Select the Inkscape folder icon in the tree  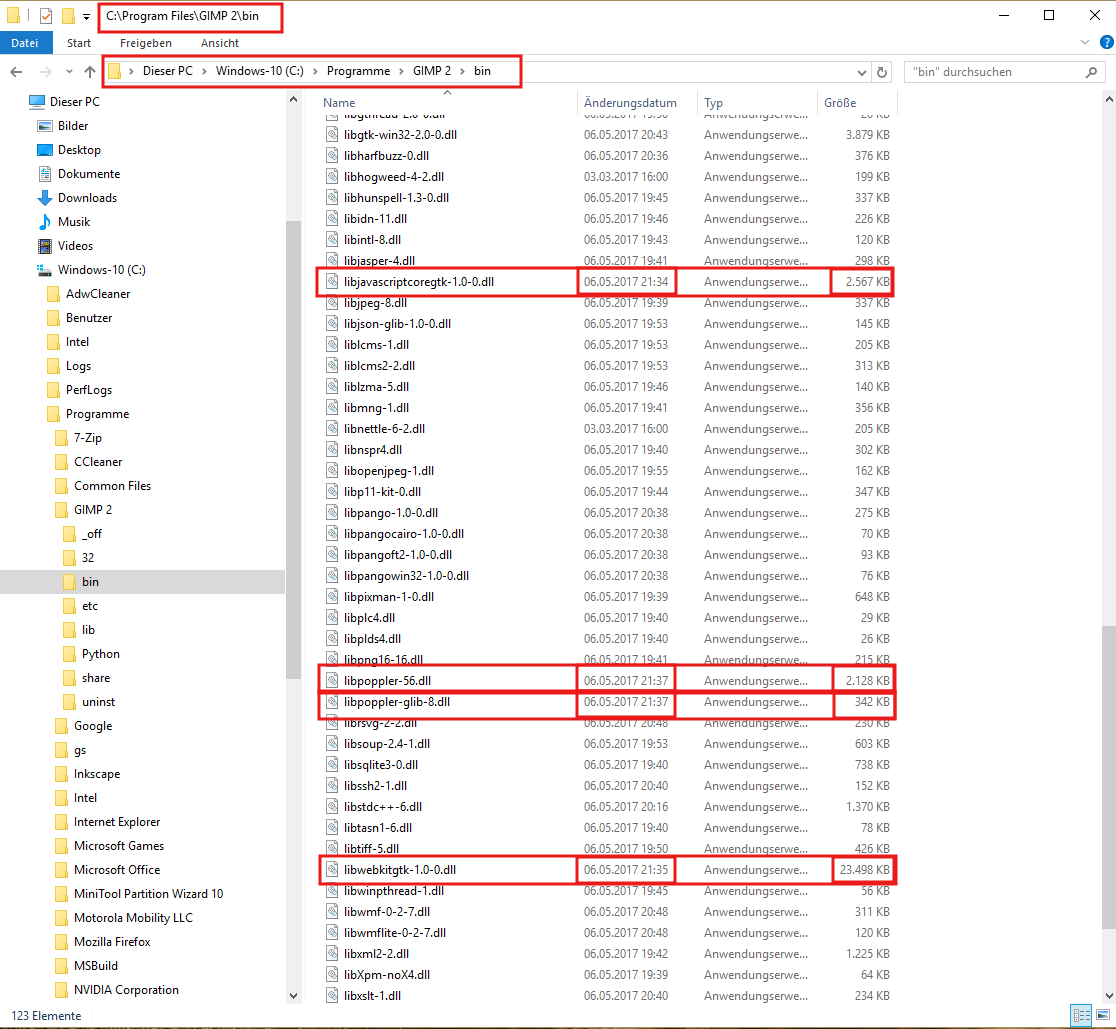pyautogui.click(x=62, y=774)
